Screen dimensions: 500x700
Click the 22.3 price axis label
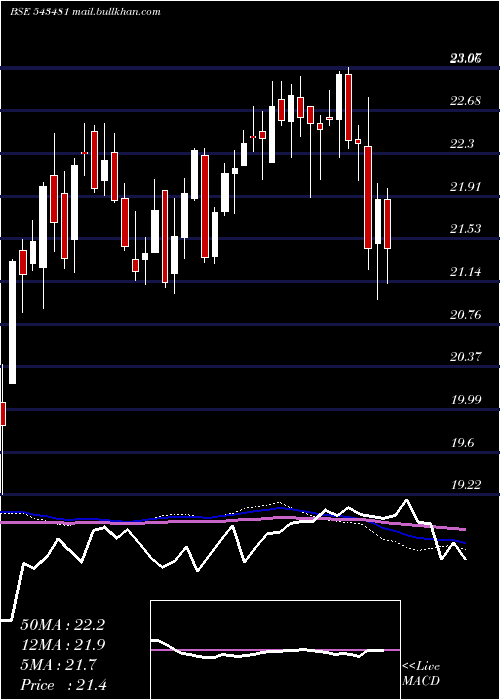pyautogui.click(x=462, y=144)
